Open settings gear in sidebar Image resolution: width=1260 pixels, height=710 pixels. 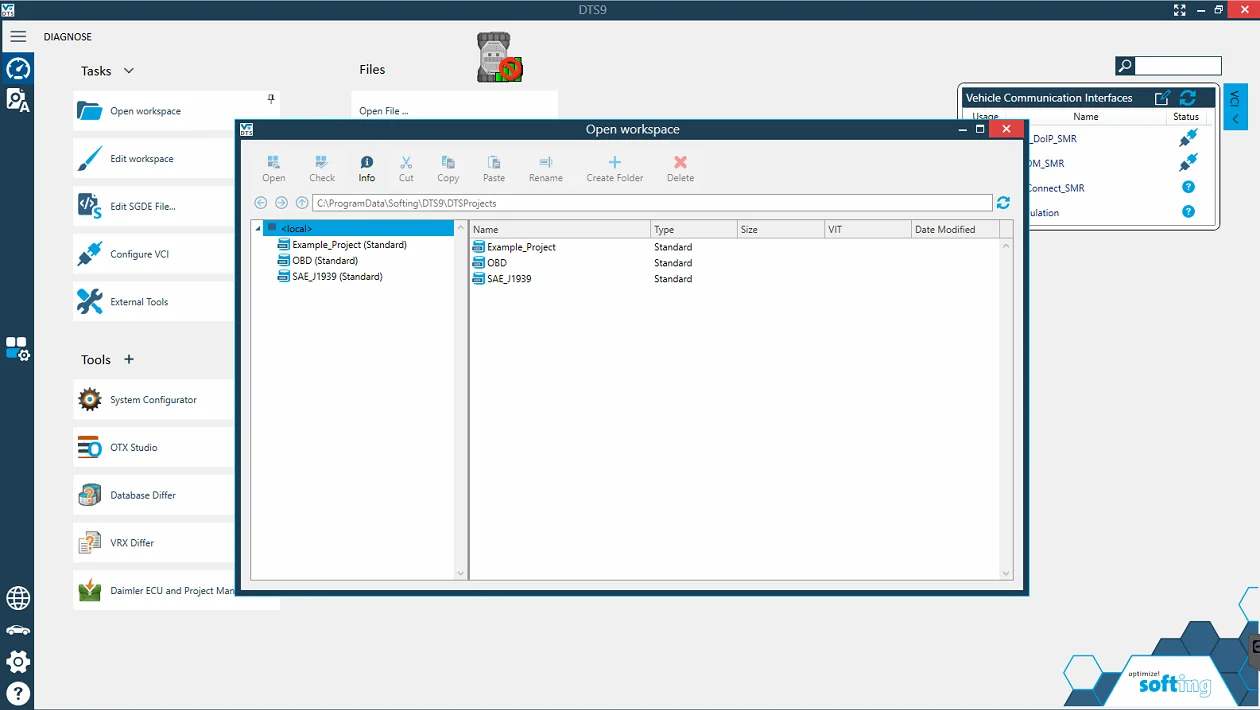17,661
